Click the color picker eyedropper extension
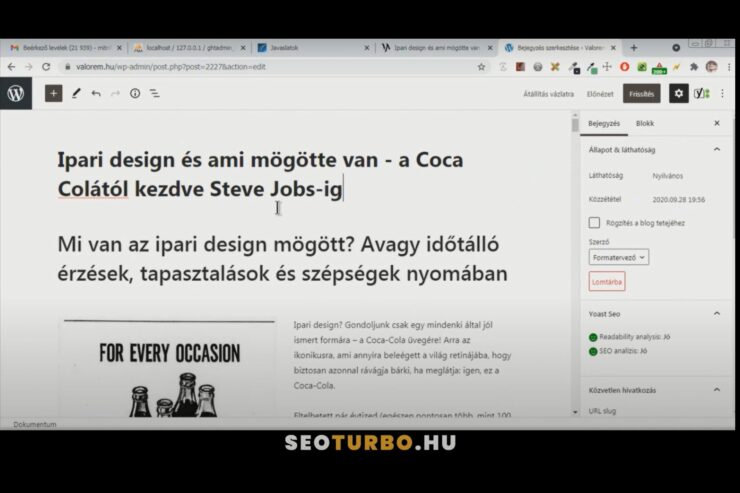This screenshot has height=493, width=740. click(592, 68)
